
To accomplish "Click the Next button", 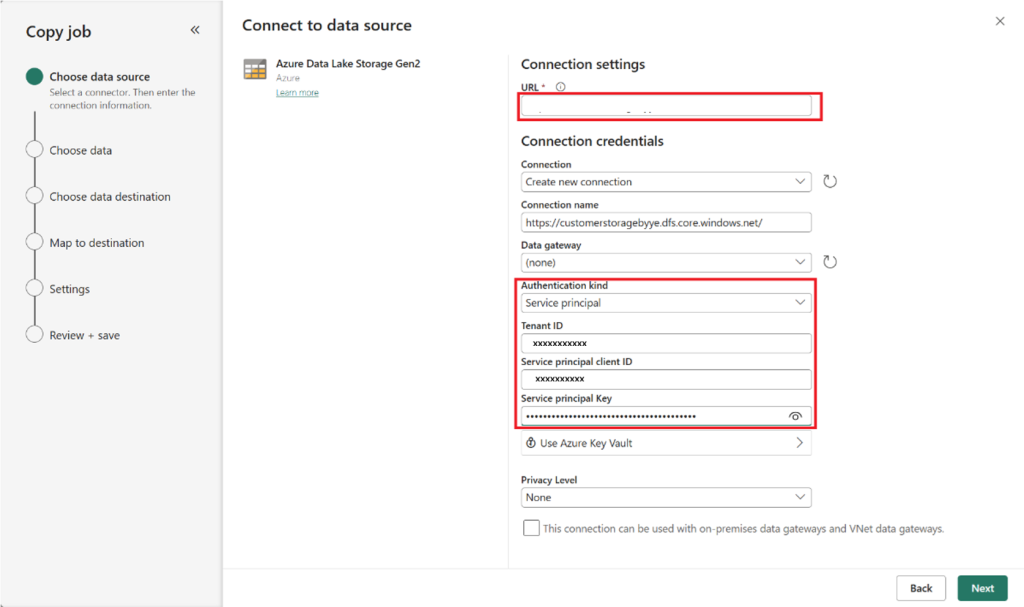I will click(x=982, y=588).
